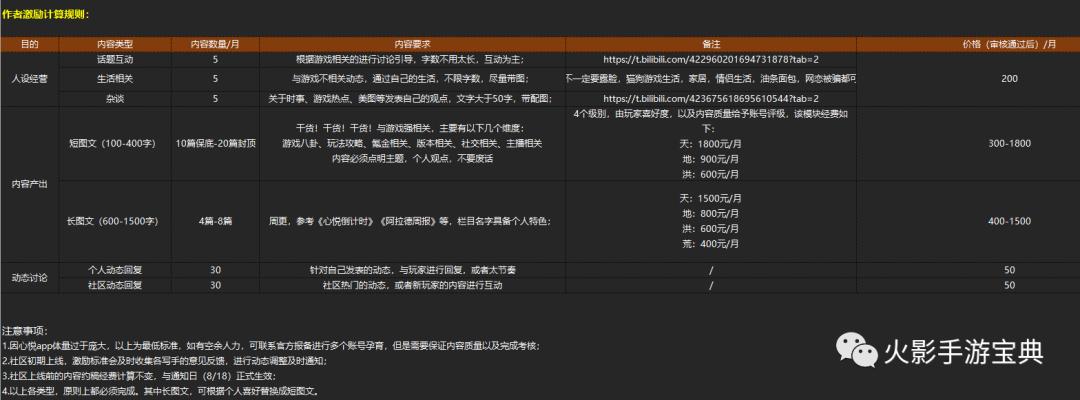Select the 4个级别 rating explanation in 备注
1080x400 pixels.
tap(711, 121)
